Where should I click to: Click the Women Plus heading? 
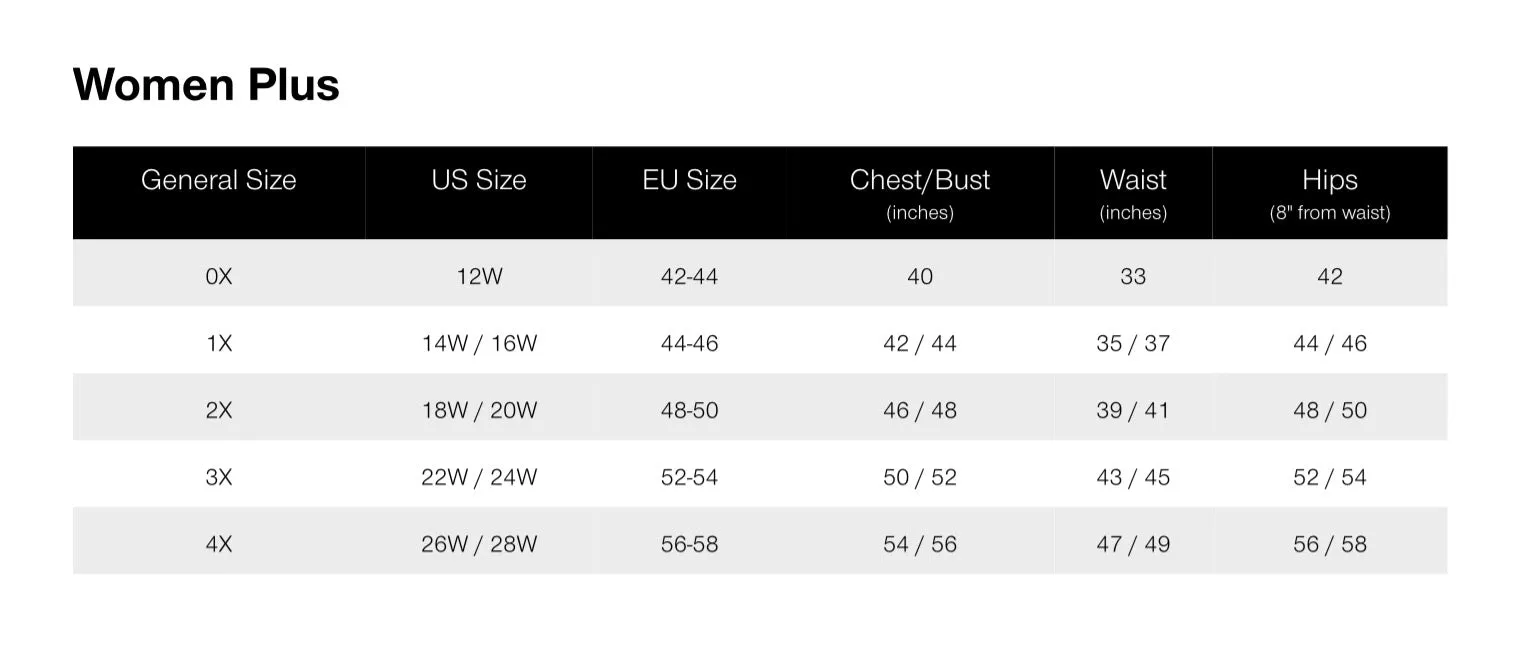[206, 84]
